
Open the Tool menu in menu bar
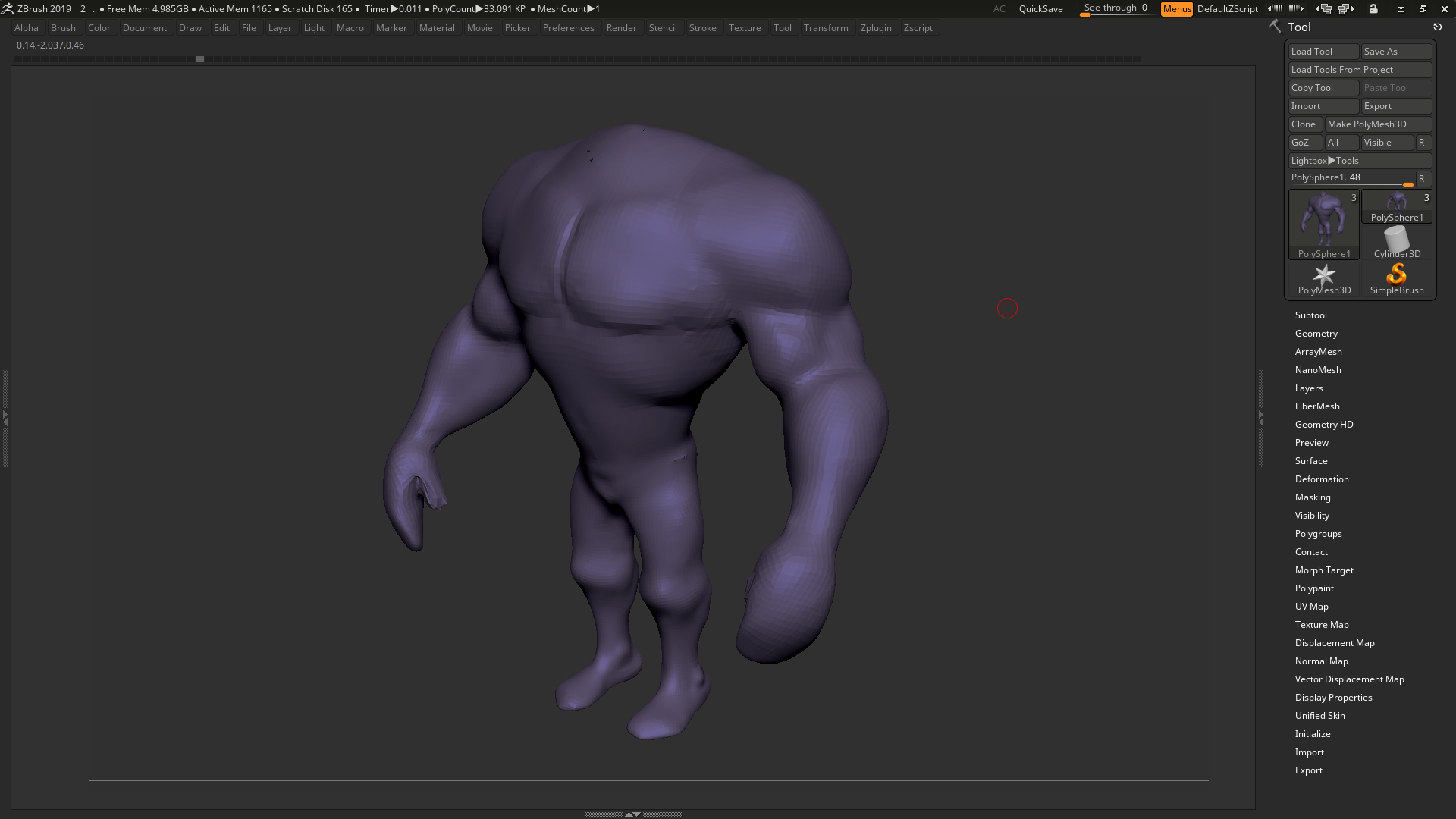pyautogui.click(x=782, y=27)
